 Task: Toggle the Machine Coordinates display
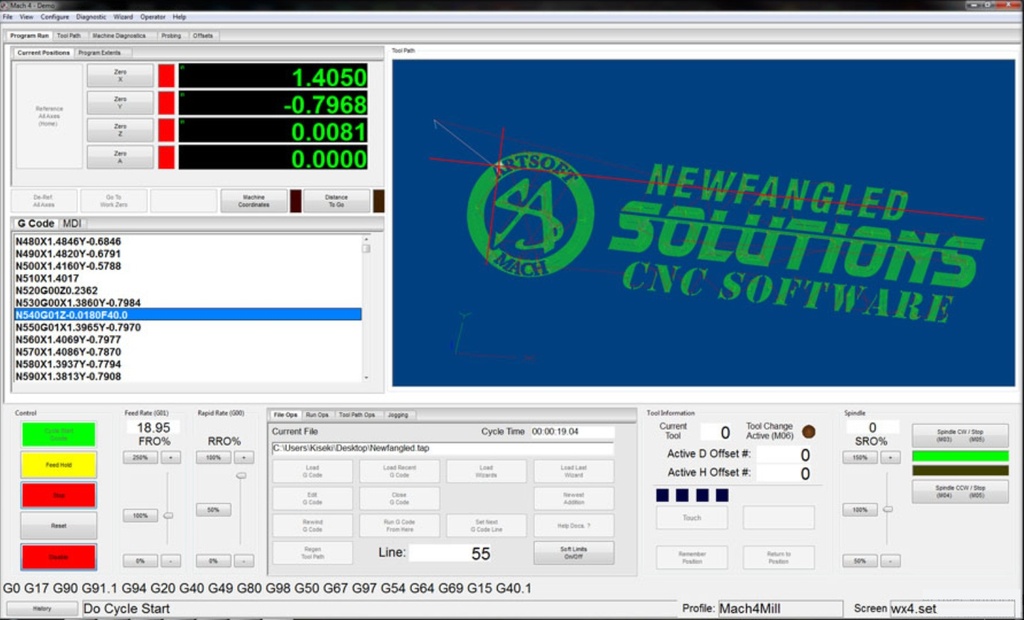[x=253, y=201]
